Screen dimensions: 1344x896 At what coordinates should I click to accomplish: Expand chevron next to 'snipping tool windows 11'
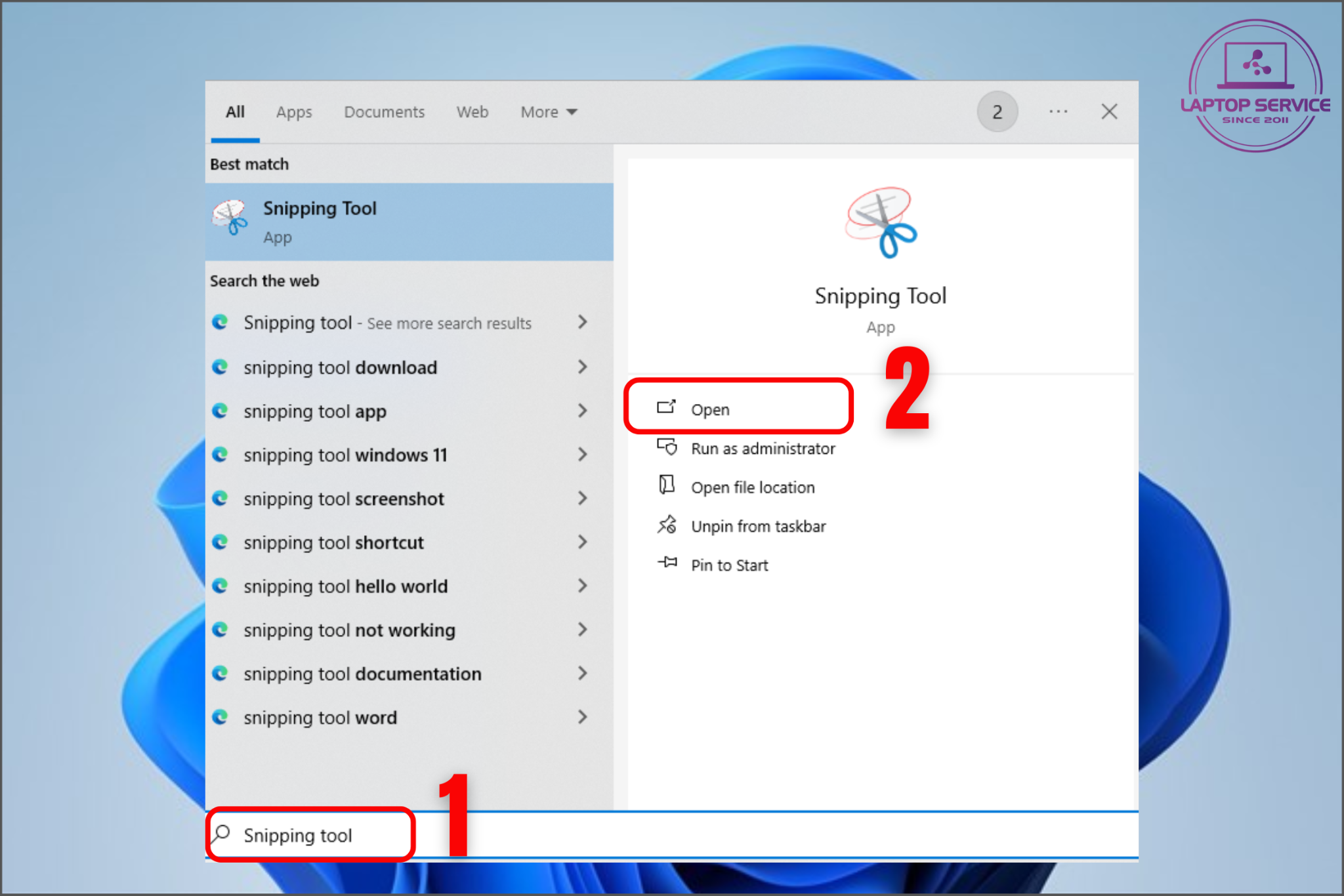582,454
